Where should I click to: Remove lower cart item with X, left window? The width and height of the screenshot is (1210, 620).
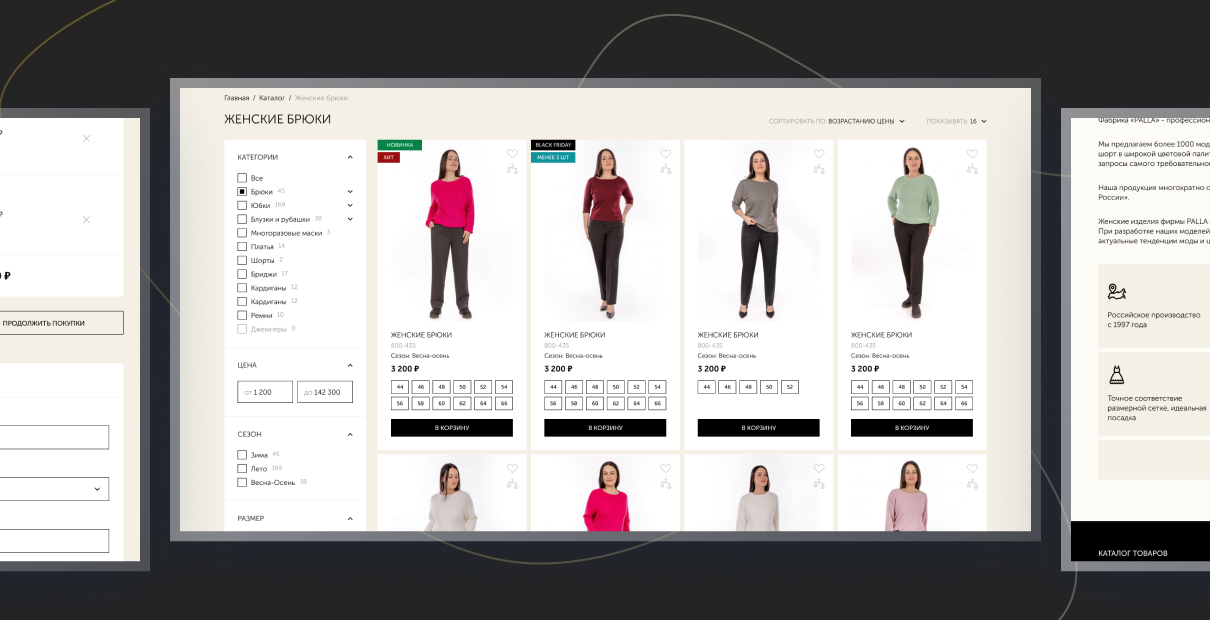[x=86, y=219]
